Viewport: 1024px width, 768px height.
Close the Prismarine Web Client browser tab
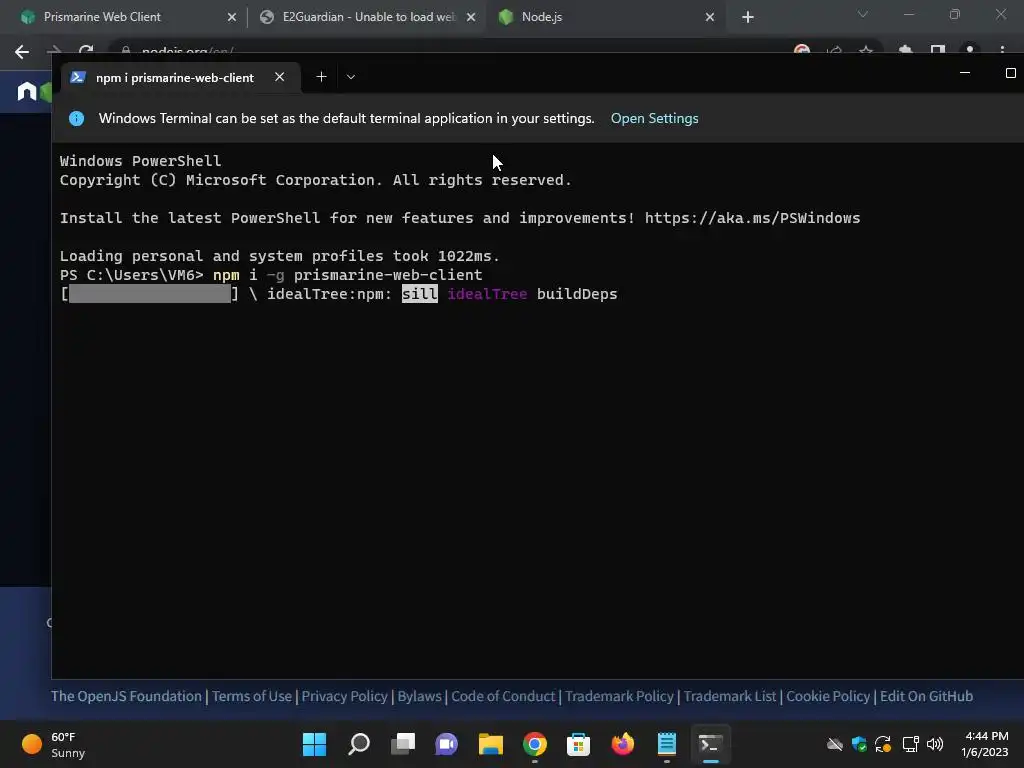[231, 17]
